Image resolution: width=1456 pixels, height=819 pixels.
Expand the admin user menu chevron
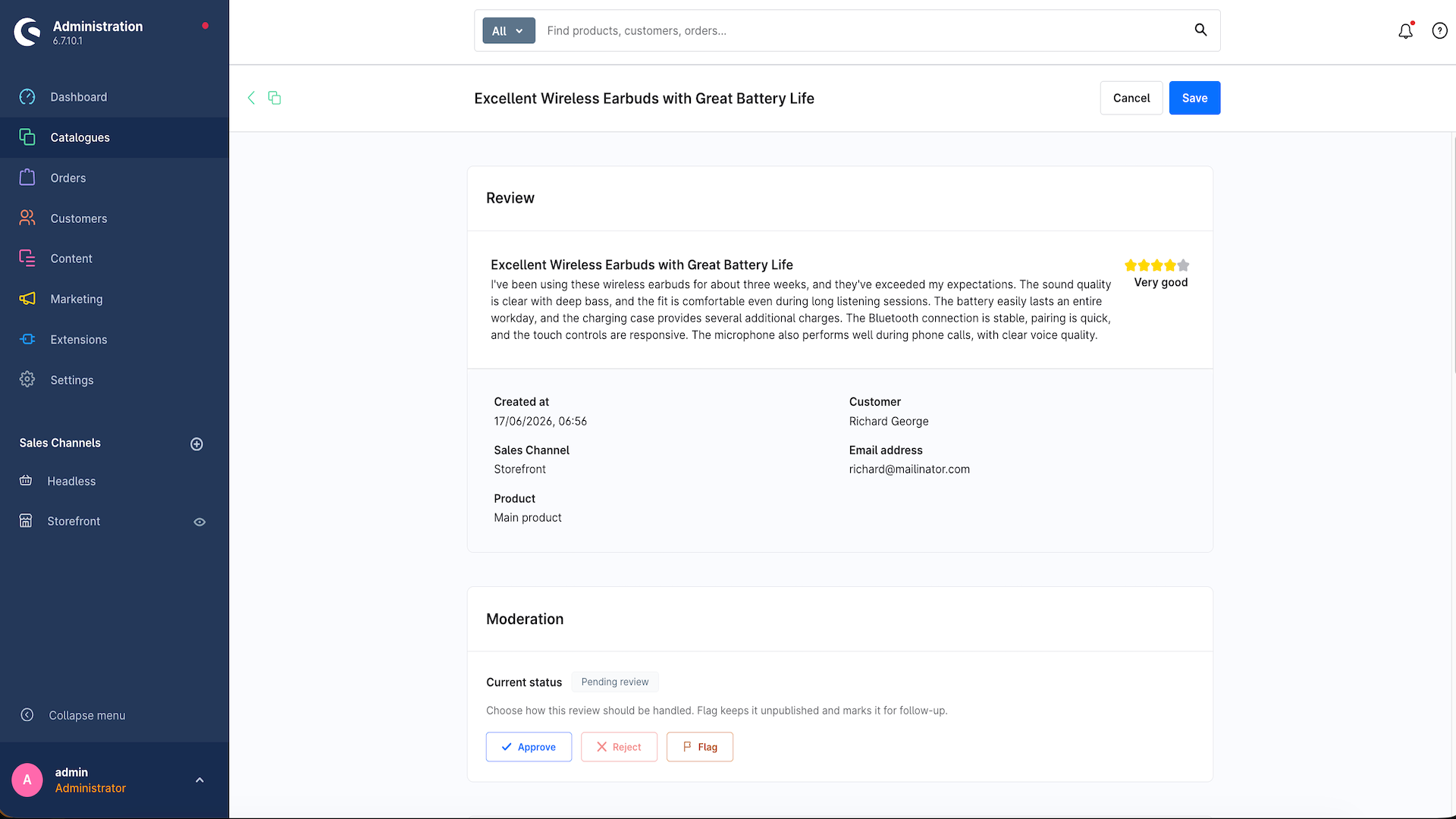coord(199,780)
